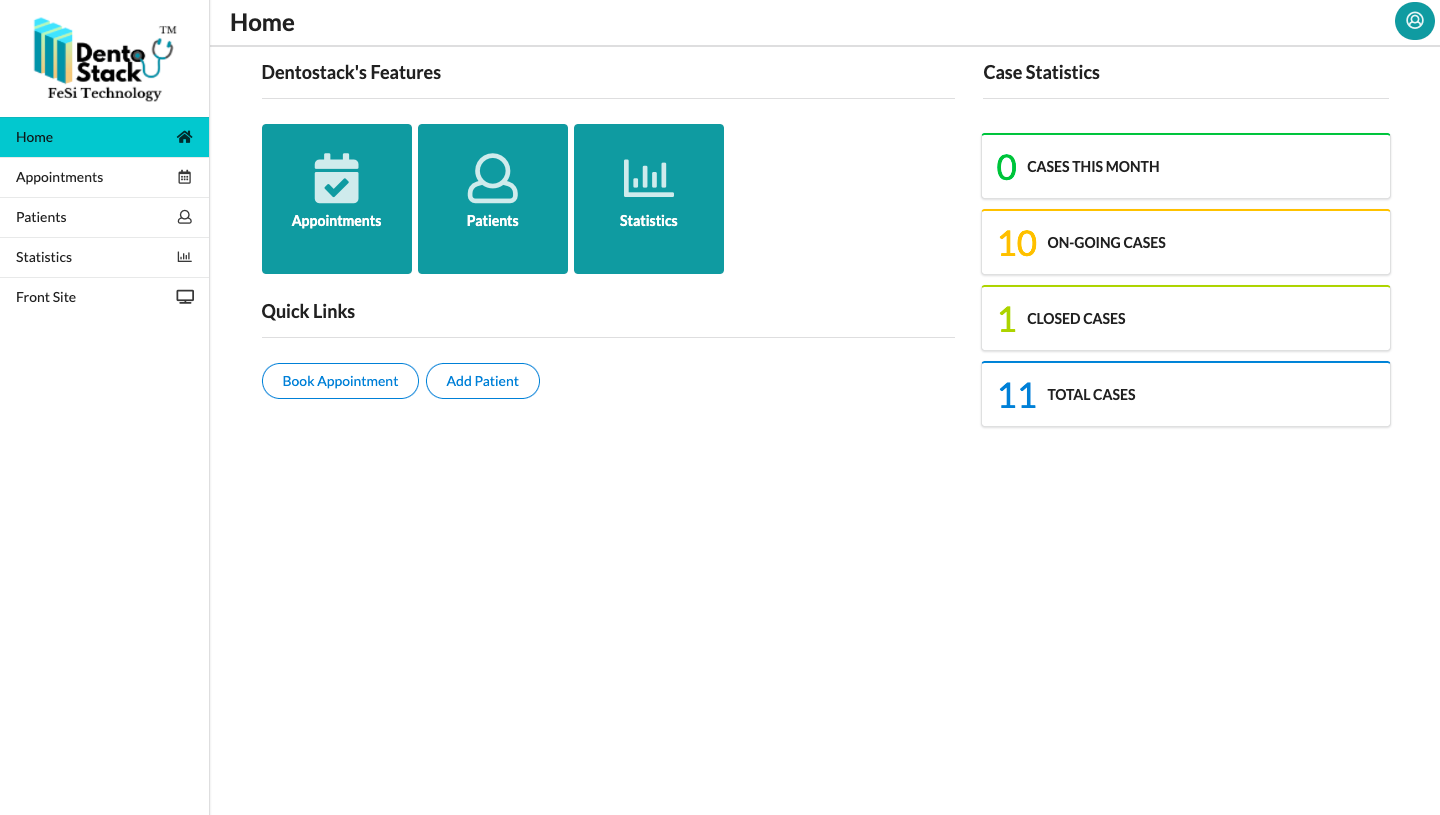Viewport: 1440px width, 815px height.
Task: Click the home icon beside Home menu
Action: [184, 136]
